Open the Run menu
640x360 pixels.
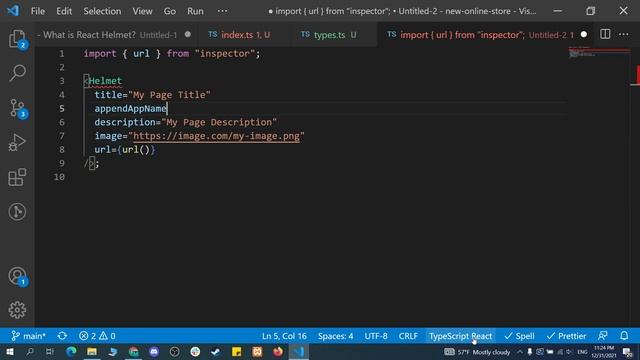pyautogui.click(x=195, y=11)
